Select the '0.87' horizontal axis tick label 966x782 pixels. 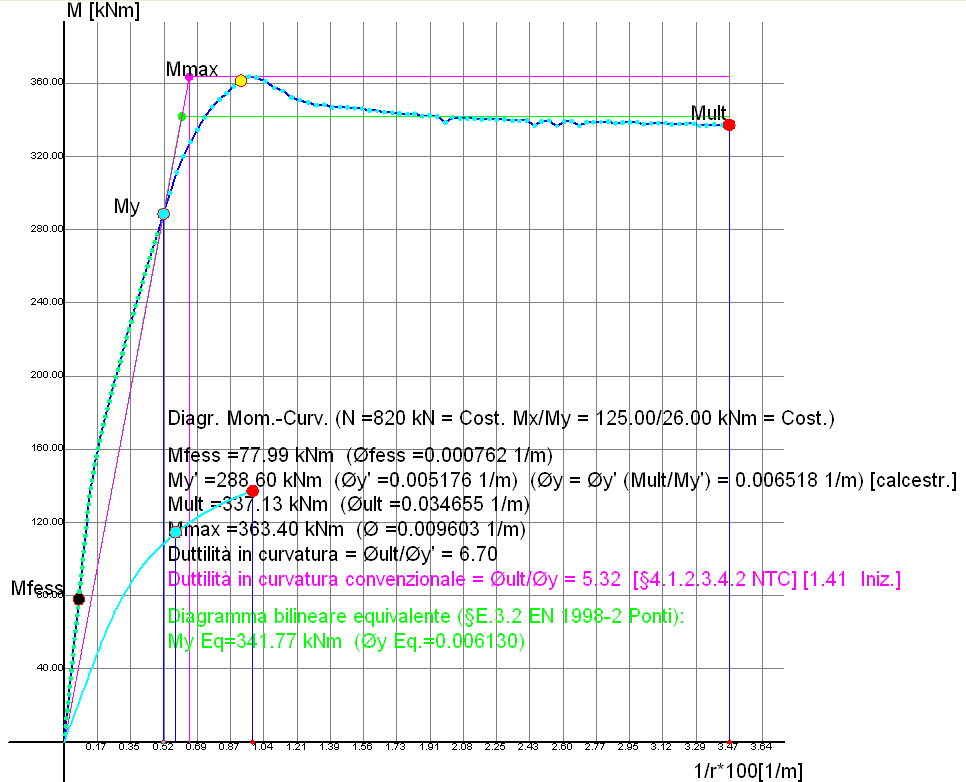(x=229, y=747)
